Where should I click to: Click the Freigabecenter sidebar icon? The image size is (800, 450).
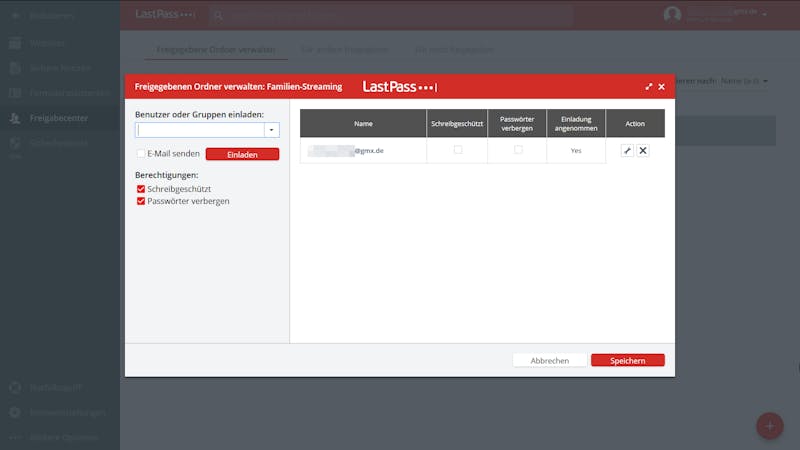[15, 118]
